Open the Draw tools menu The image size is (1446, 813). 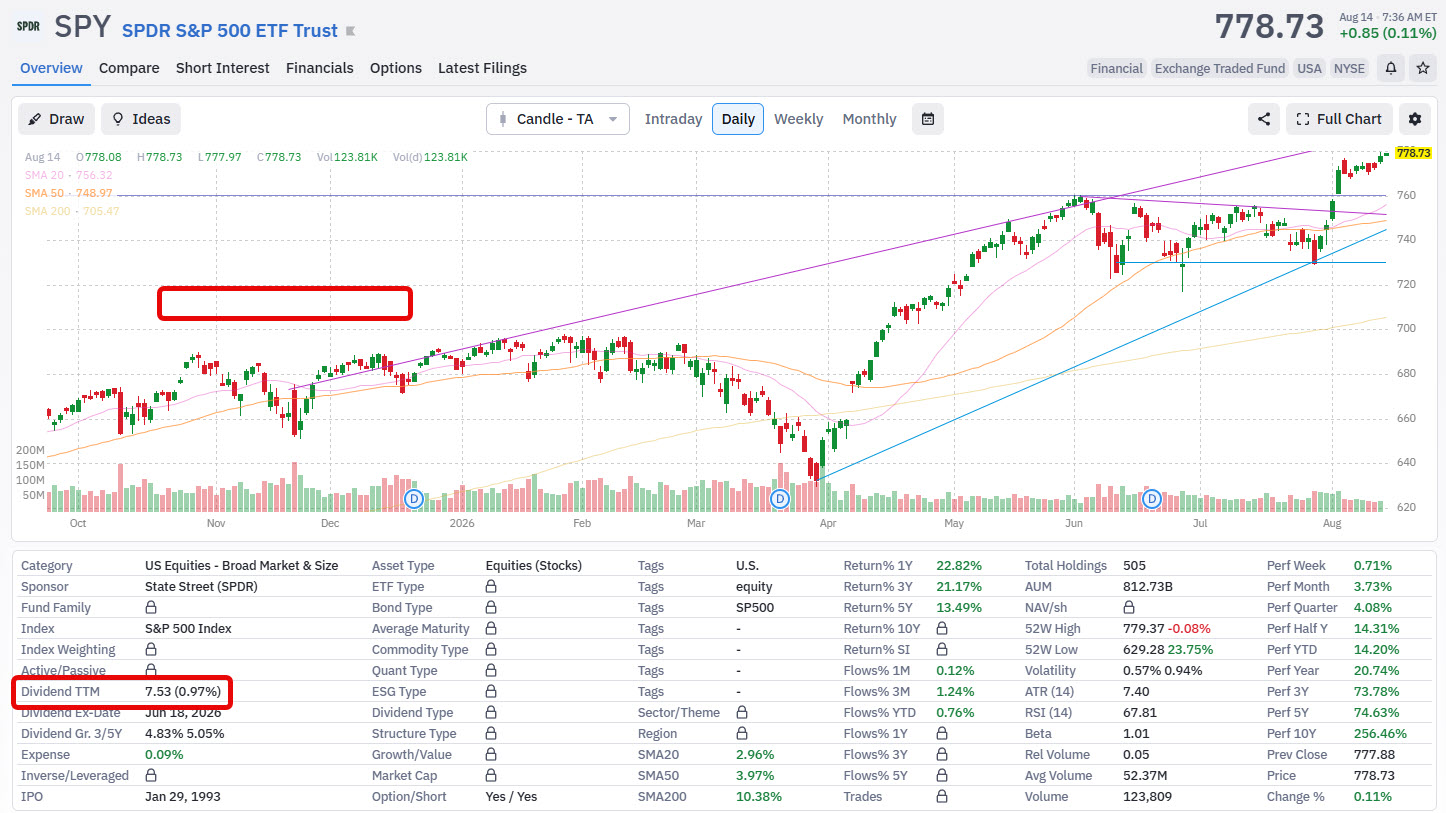pyautogui.click(x=57, y=119)
